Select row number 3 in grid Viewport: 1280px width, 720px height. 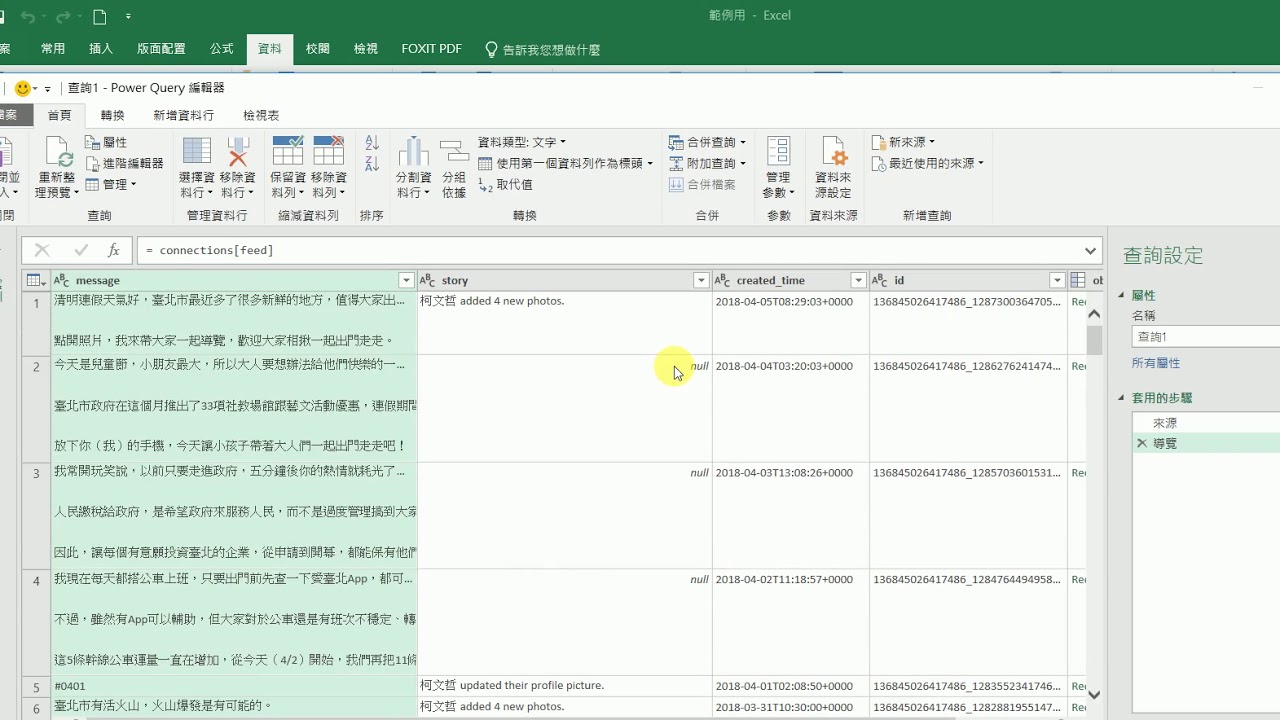click(36, 516)
